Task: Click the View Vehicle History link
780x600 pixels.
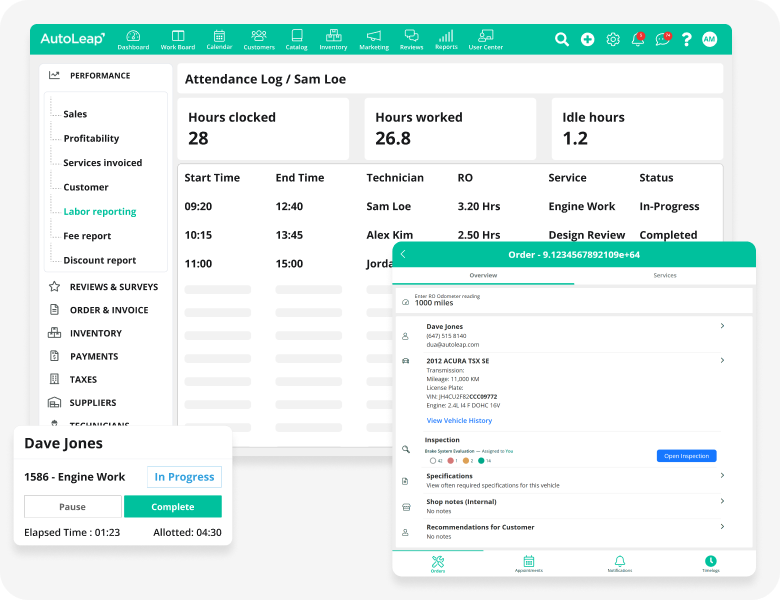Action: pyautogui.click(x=459, y=421)
